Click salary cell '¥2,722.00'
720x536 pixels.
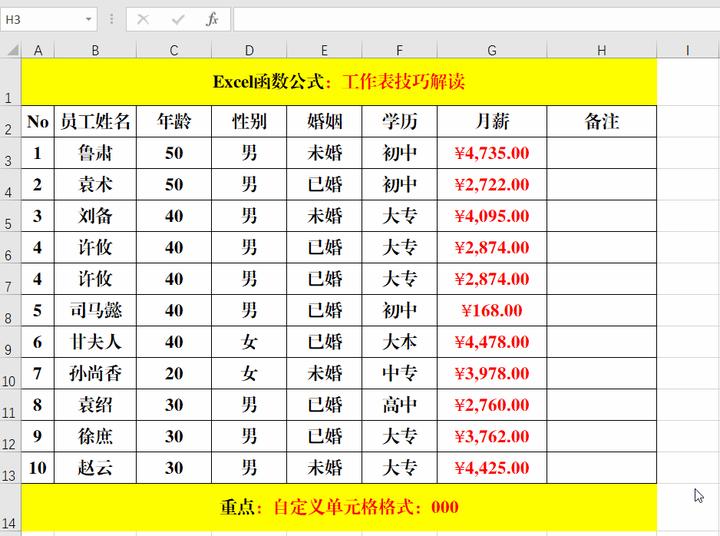pyautogui.click(x=492, y=184)
